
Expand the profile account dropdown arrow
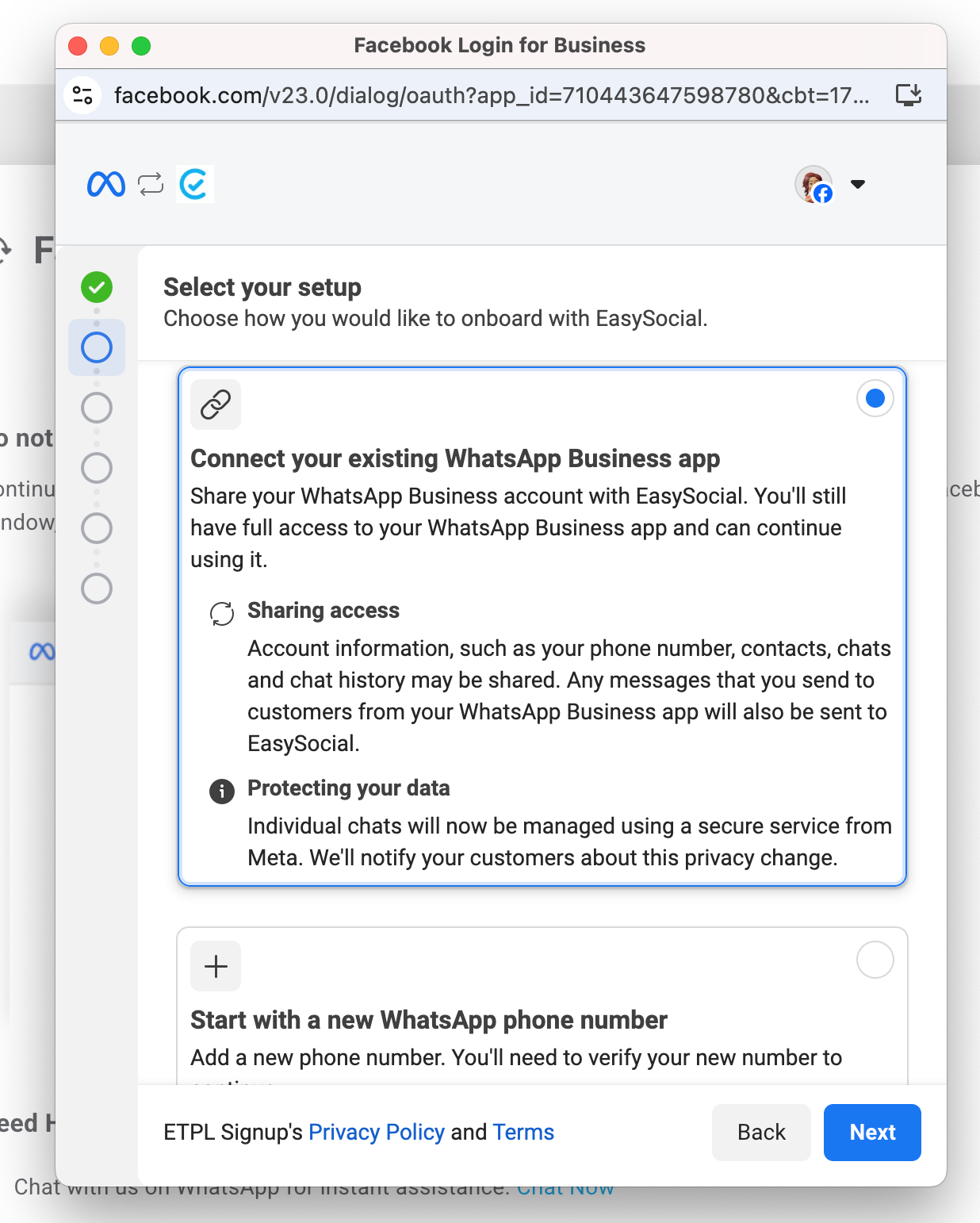point(857,184)
